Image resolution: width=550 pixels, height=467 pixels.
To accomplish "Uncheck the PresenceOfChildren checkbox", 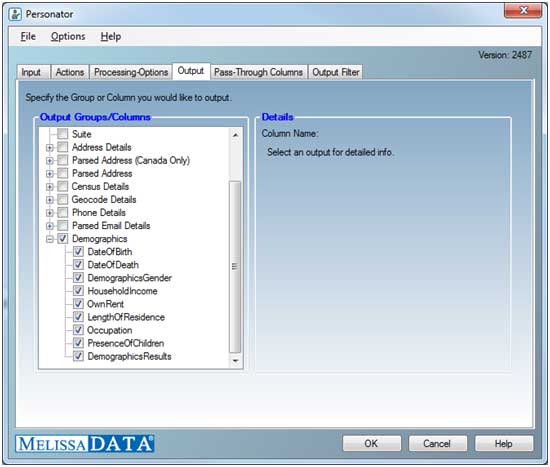I will click(x=78, y=343).
